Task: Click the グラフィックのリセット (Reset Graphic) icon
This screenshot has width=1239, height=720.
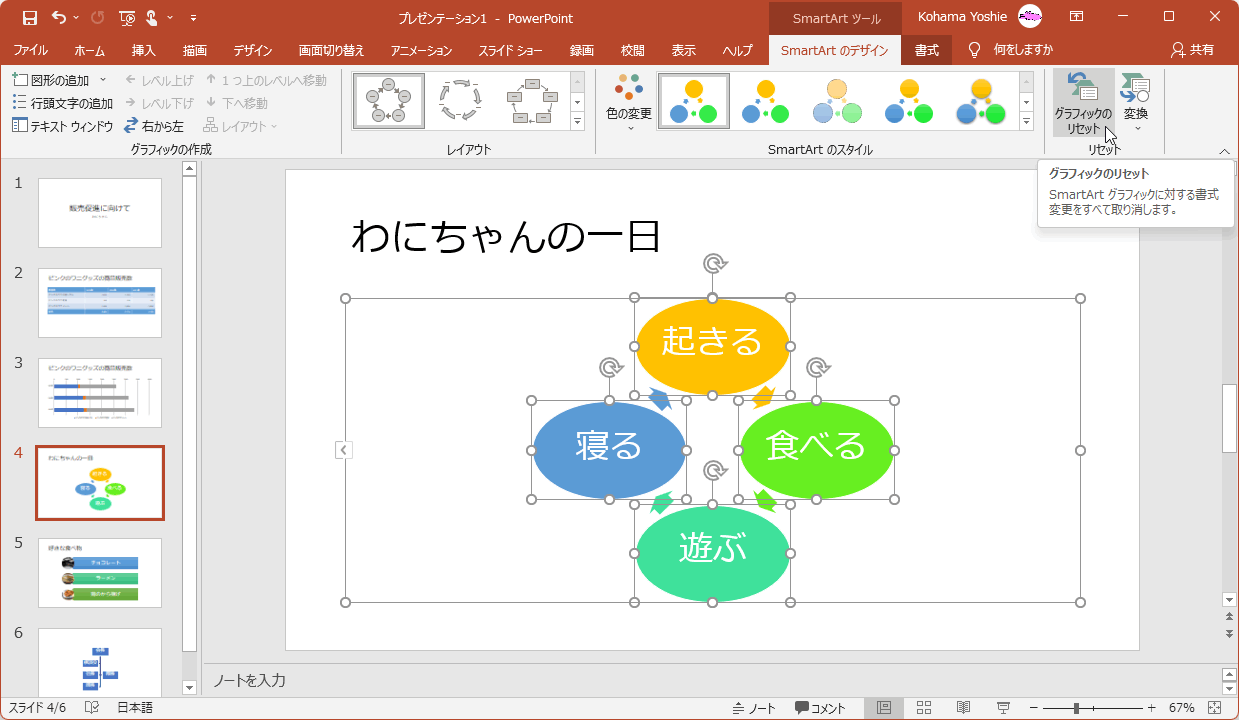Action: point(1082,100)
